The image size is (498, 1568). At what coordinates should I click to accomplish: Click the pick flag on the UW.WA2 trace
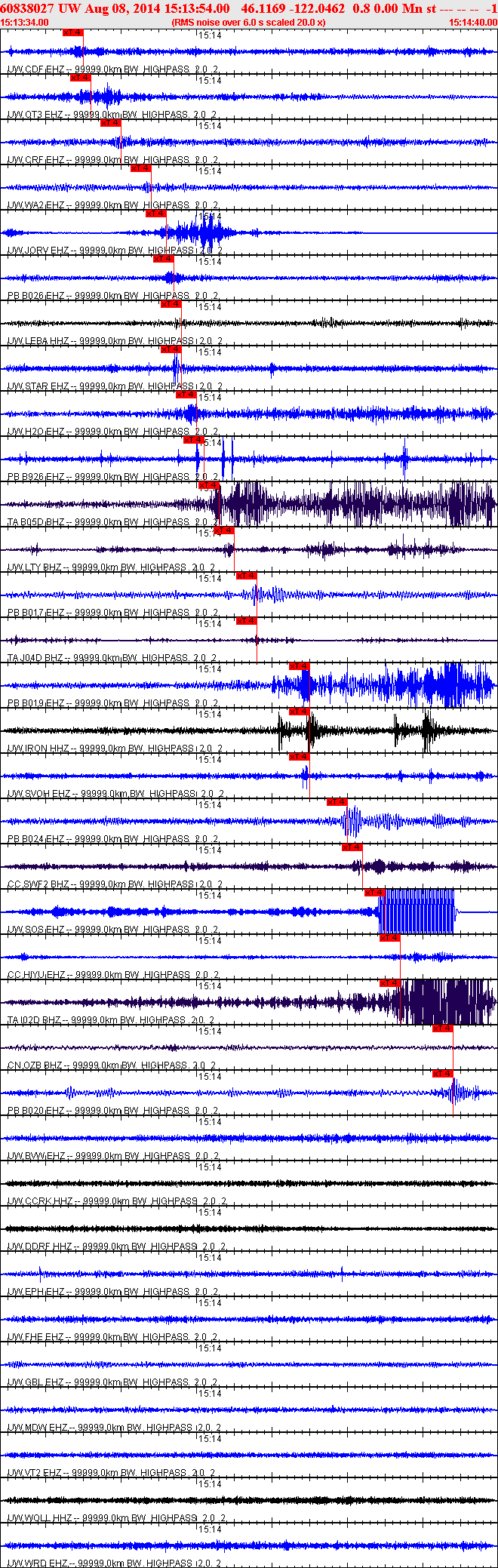(x=141, y=168)
